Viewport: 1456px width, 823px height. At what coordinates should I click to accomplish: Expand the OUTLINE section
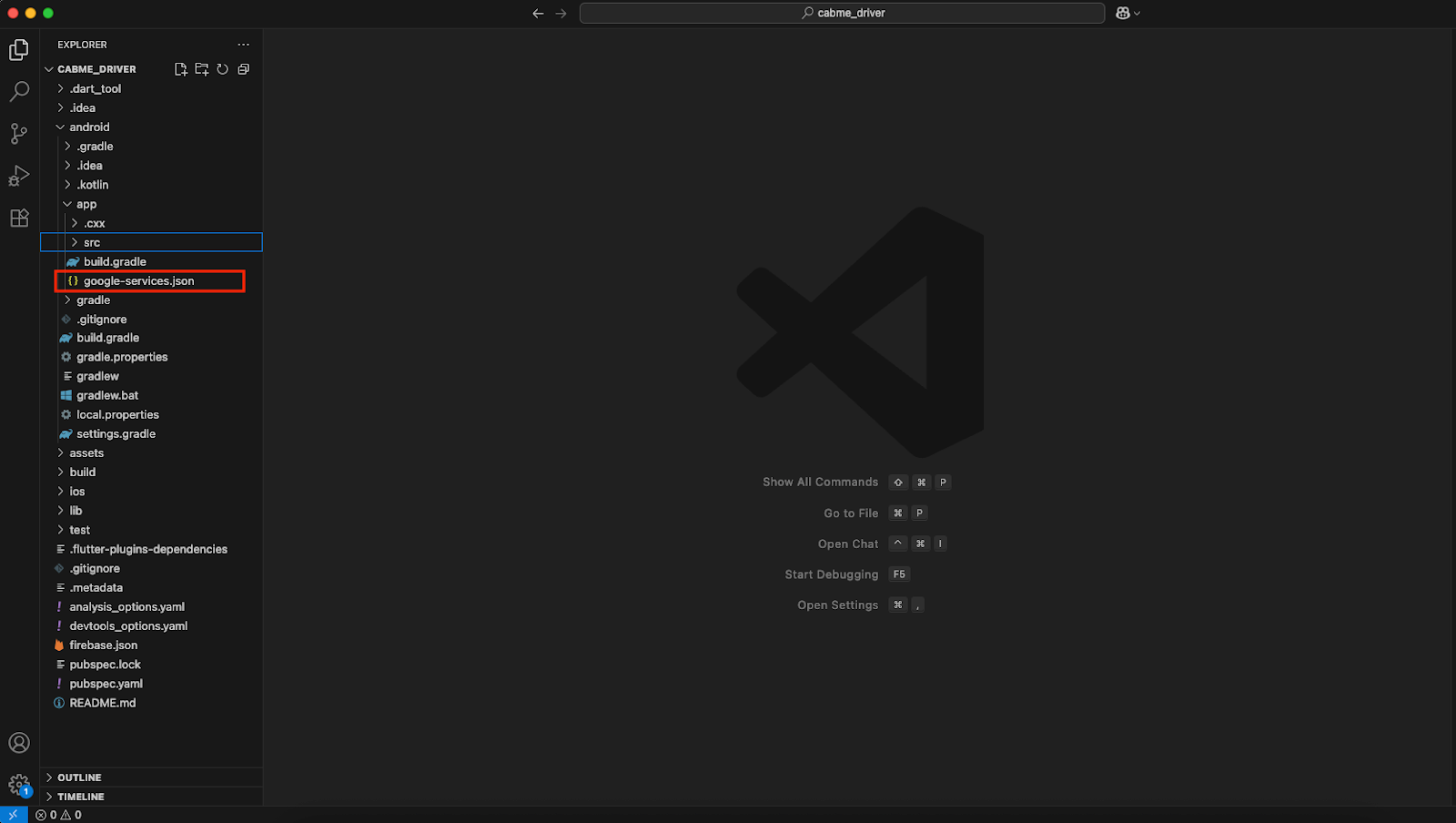coord(151,777)
